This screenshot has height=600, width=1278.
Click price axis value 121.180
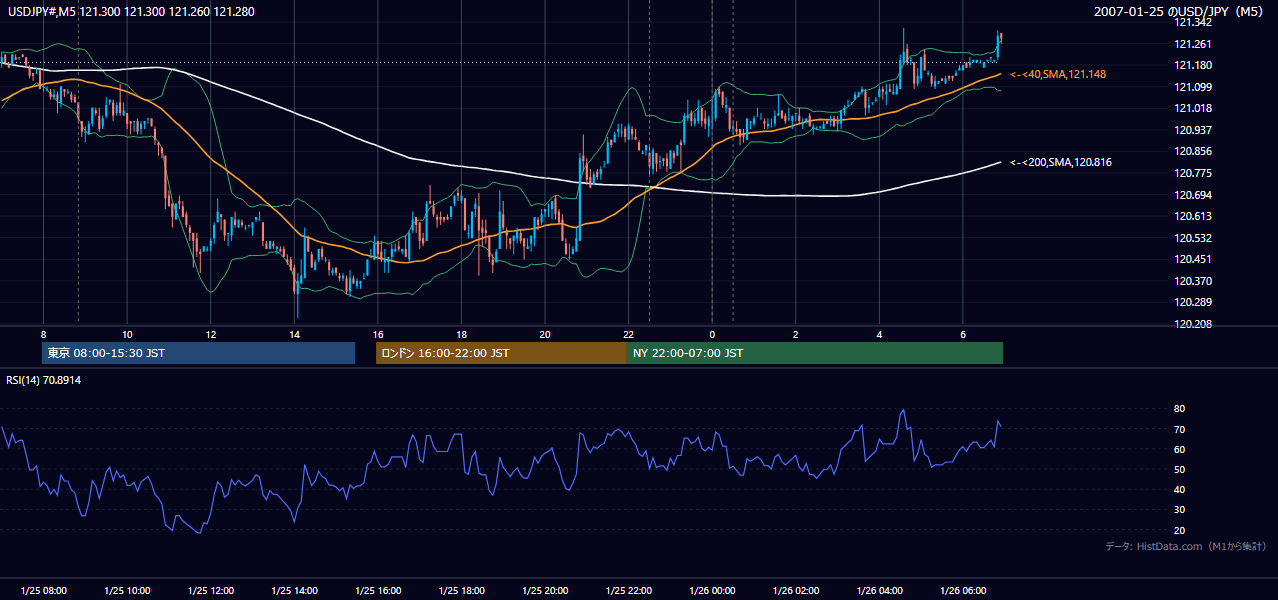point(1193,65)
